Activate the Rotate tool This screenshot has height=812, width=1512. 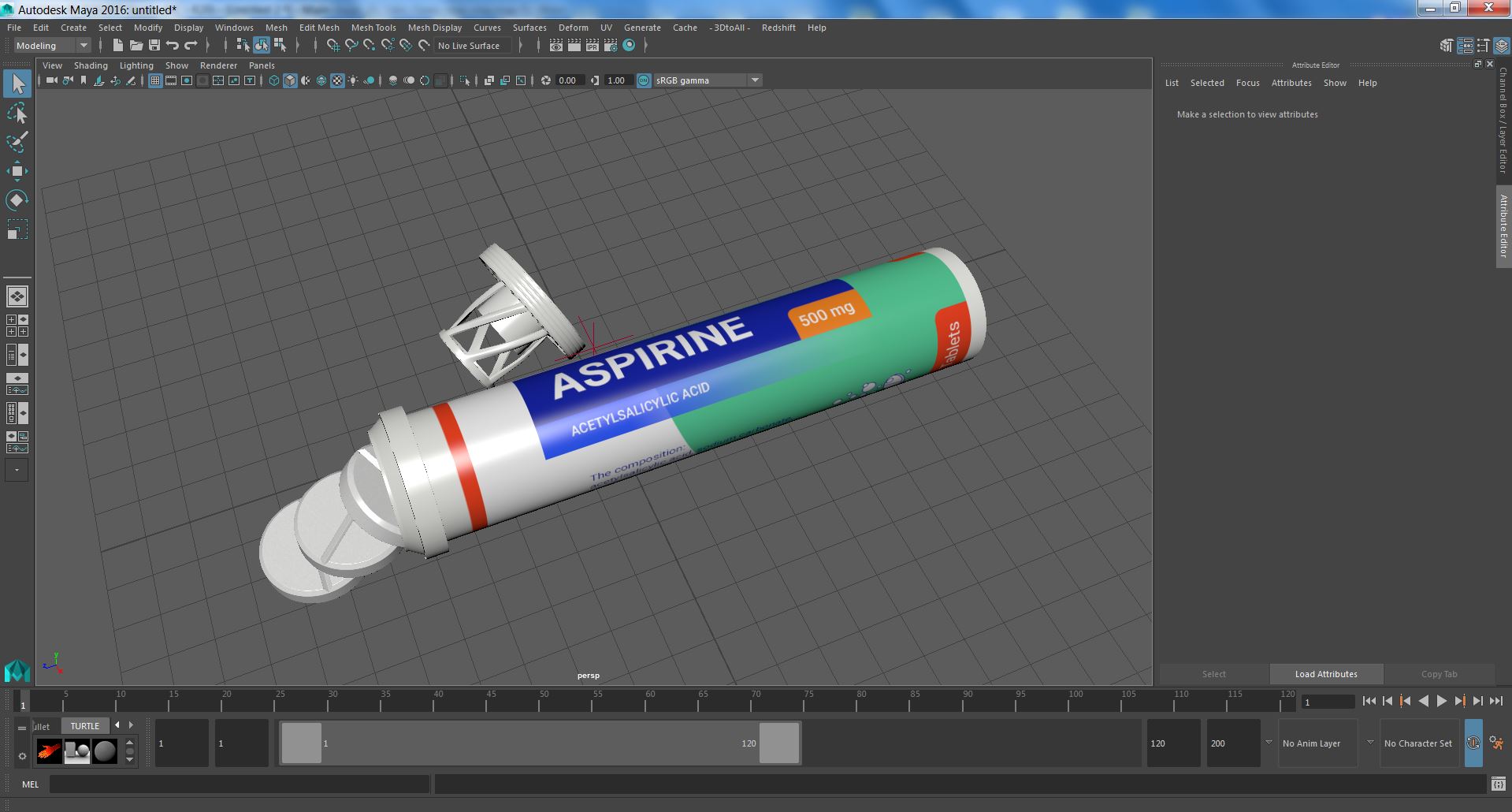[17, 200]
